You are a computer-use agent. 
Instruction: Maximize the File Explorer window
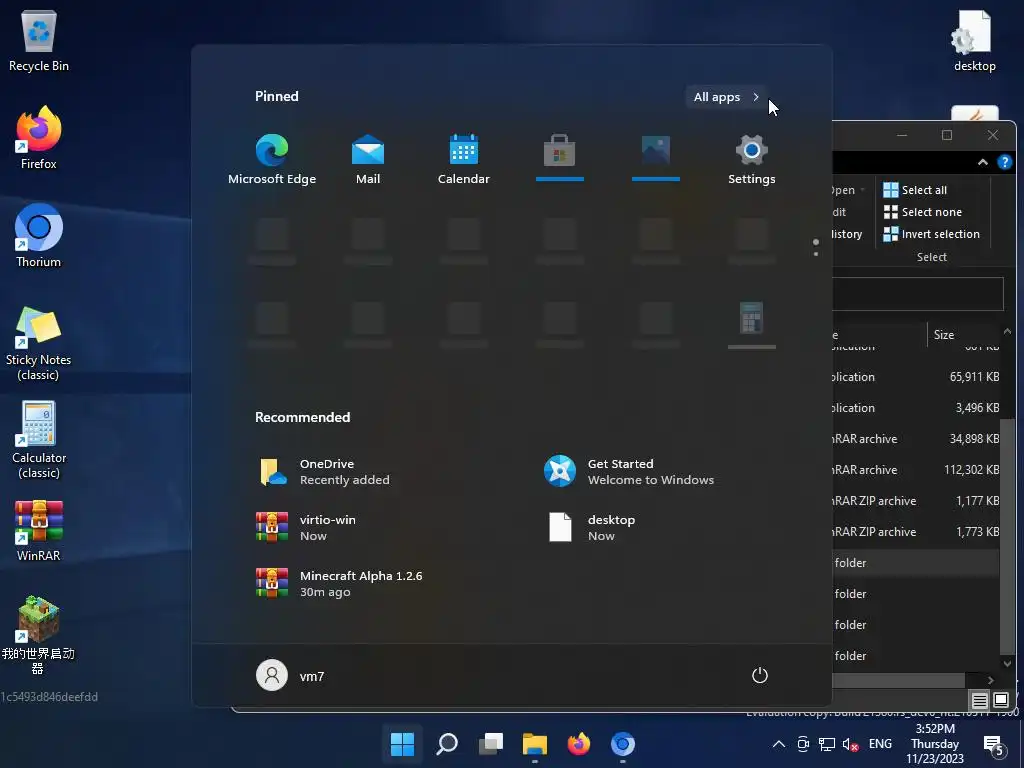tap(947, 135)
